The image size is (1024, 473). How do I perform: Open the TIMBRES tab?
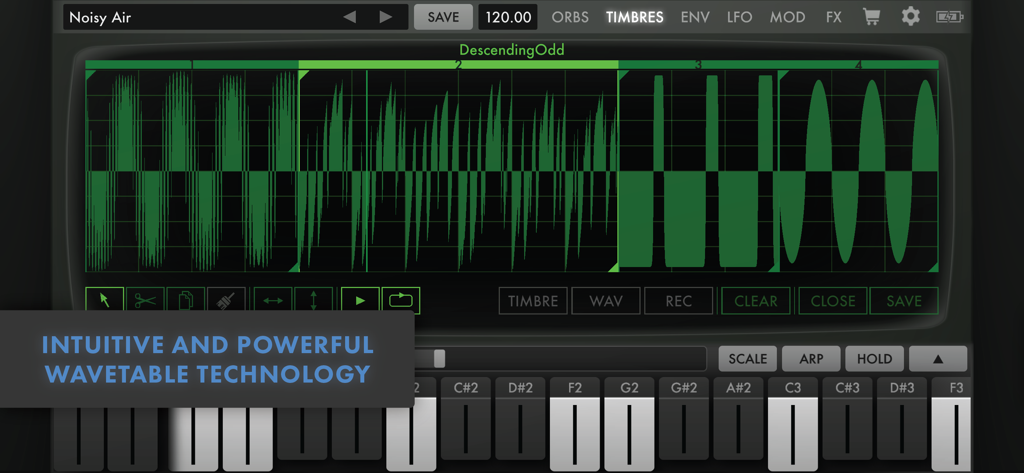(635, 17)
